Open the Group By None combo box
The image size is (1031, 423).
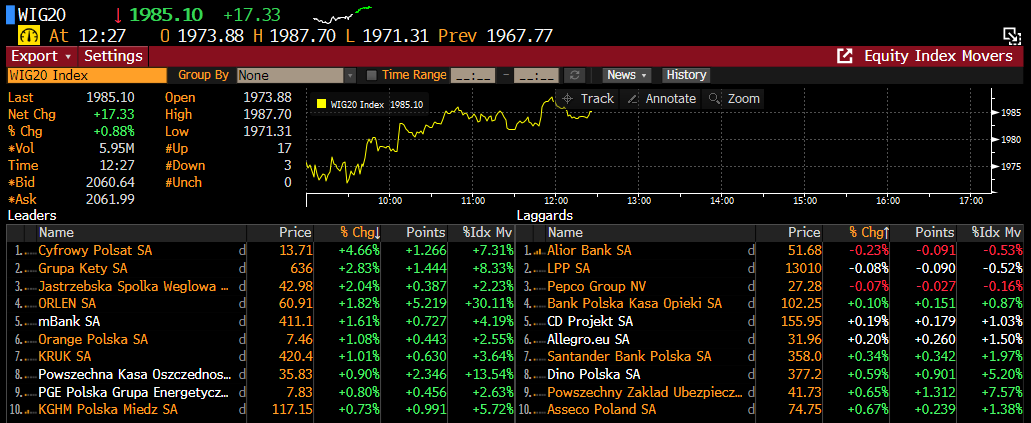pyautogui.click(x=297, y=75)
